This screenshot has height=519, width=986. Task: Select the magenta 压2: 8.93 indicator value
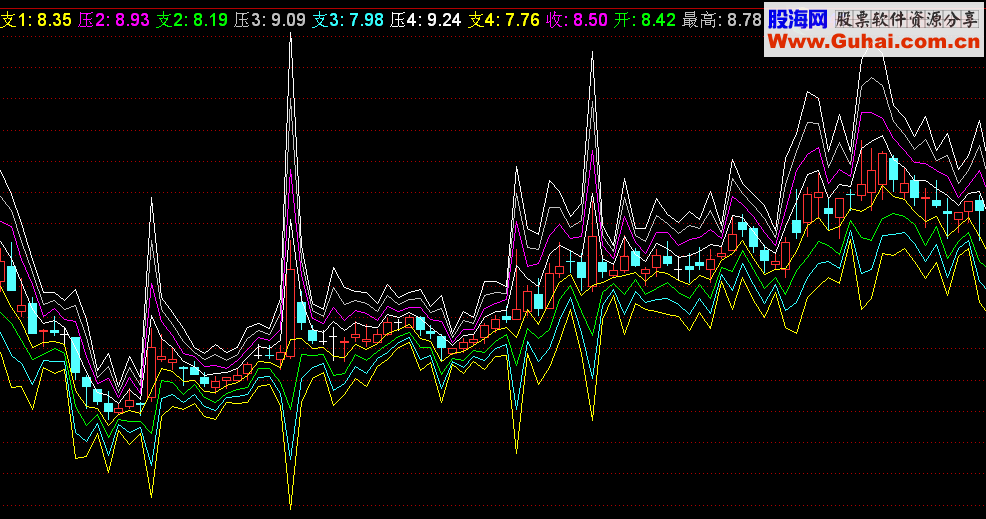pyautogui.click(x=114, y=20)
